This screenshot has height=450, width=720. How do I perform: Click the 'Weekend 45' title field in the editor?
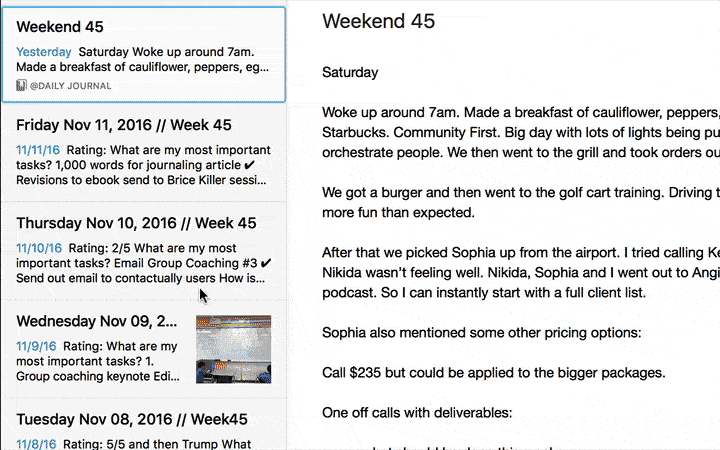click(x=378, y=21)
